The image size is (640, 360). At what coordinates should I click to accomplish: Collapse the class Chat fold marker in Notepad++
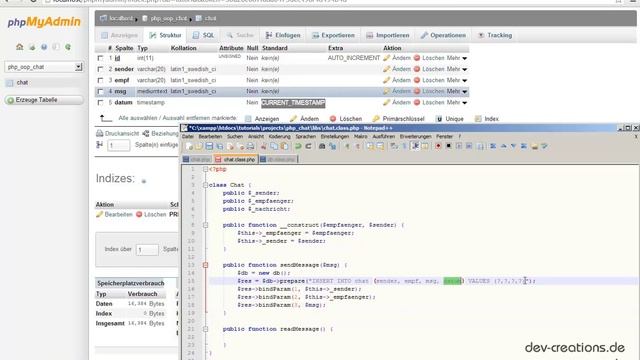(x=205, y=185)
